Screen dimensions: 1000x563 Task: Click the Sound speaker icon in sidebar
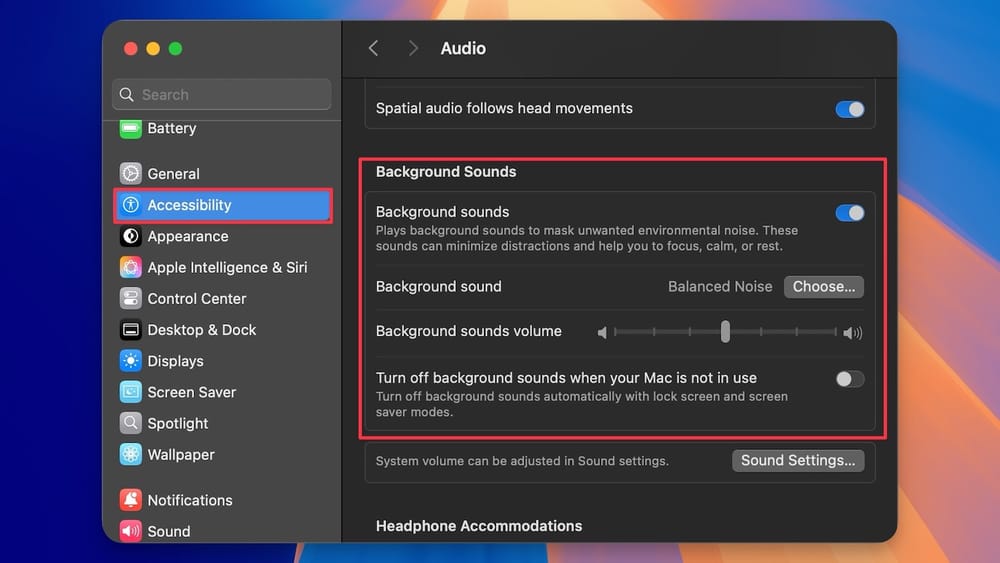tap(131, 531)
